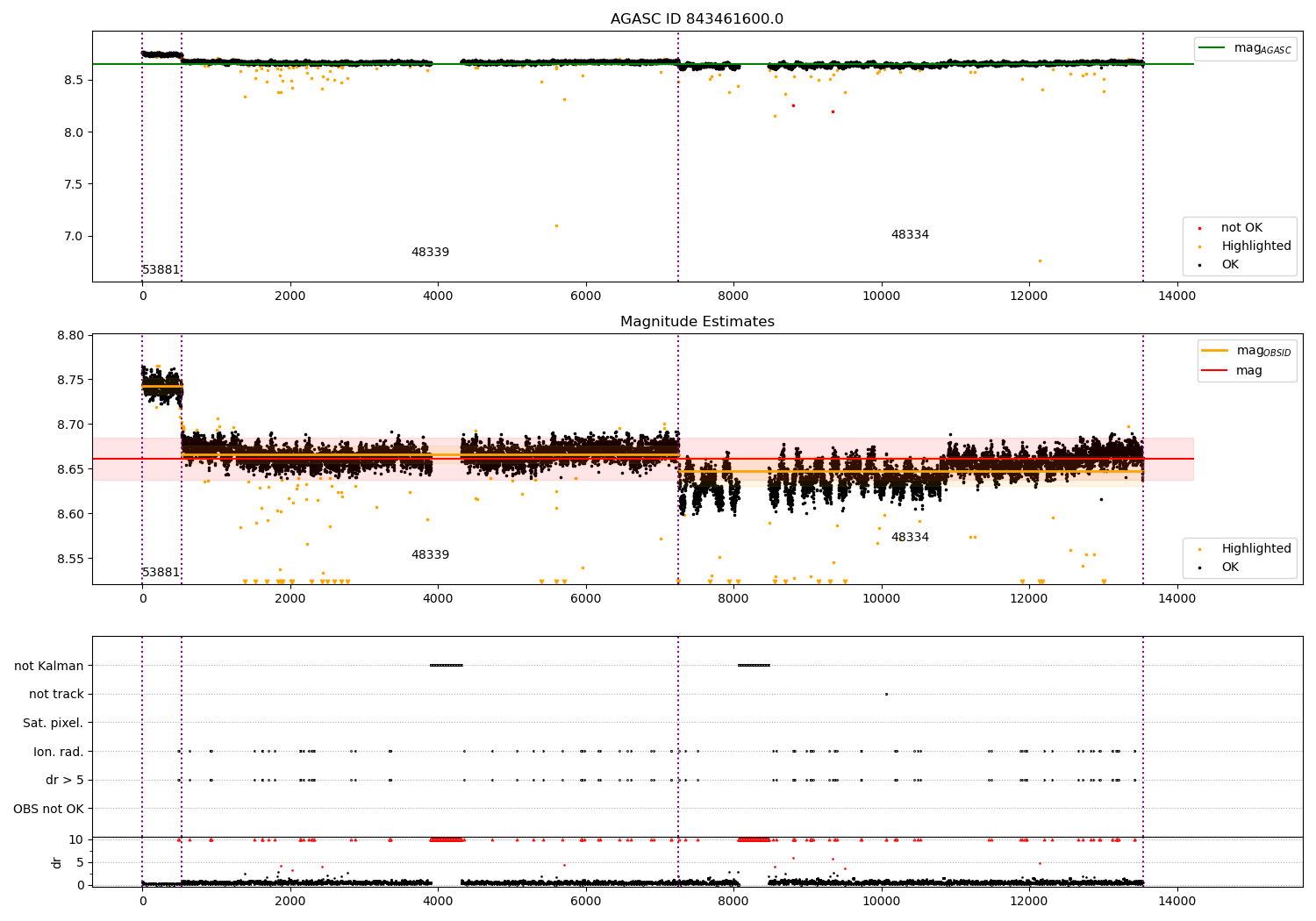This screenshot has height=921, width=1316.
Task: Click the 'not OK' legend label
Action: click(1241, 228)
